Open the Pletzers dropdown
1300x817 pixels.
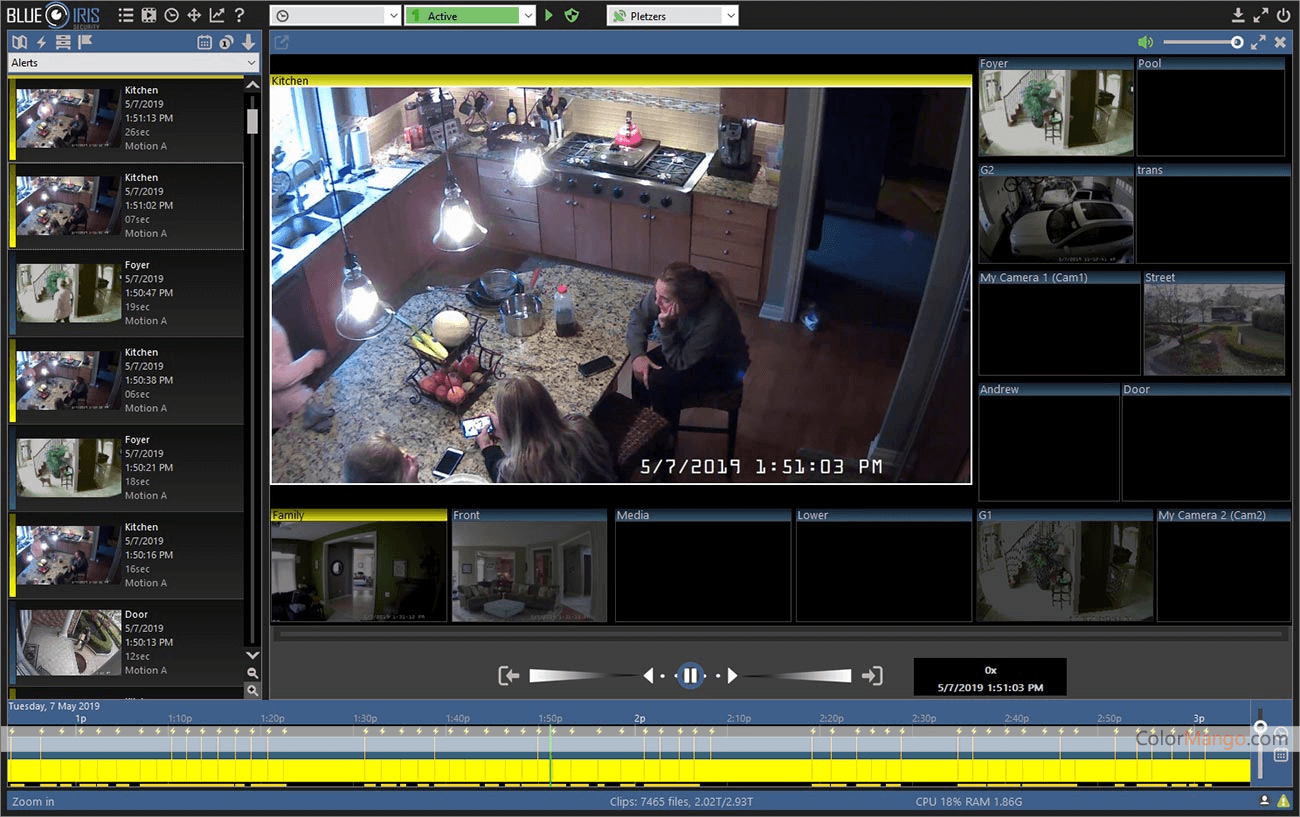(x=672, y=16)
